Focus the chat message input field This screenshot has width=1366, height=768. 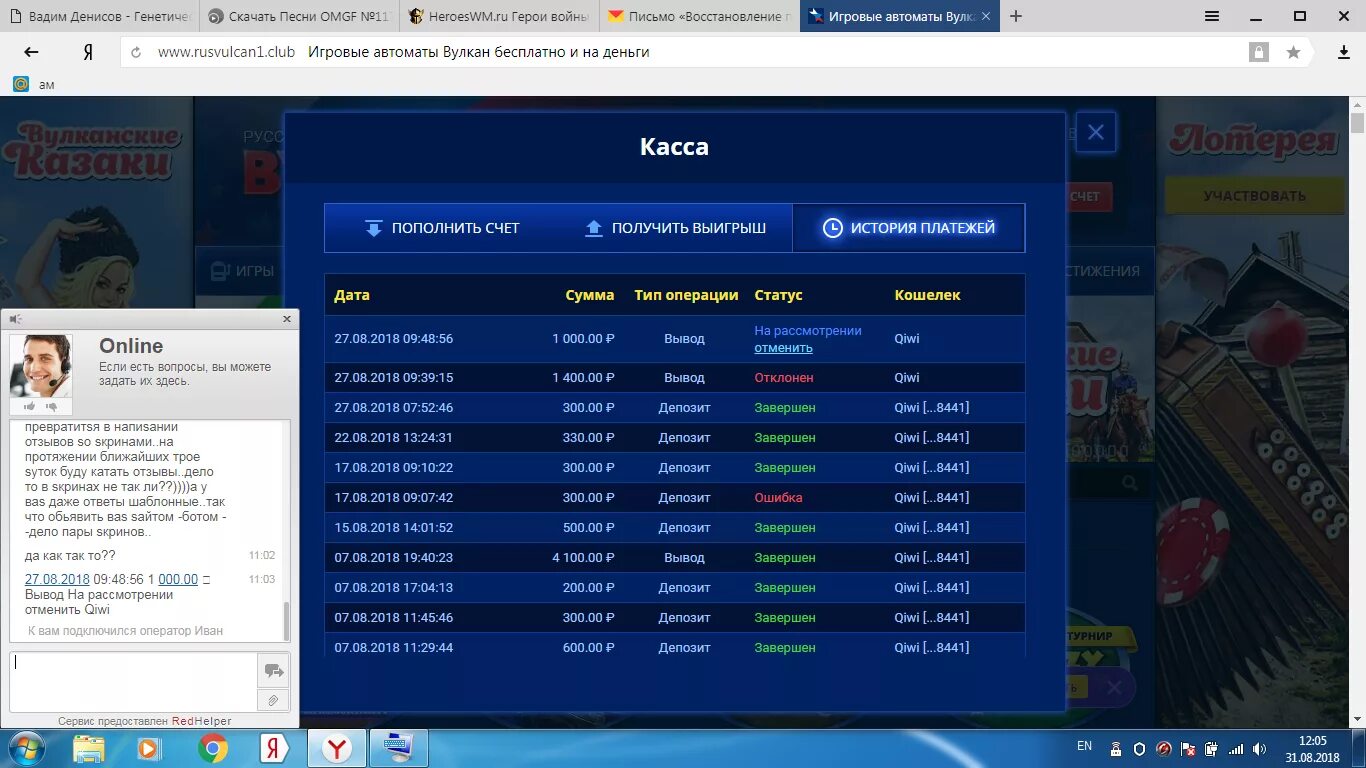pos(132,682)
